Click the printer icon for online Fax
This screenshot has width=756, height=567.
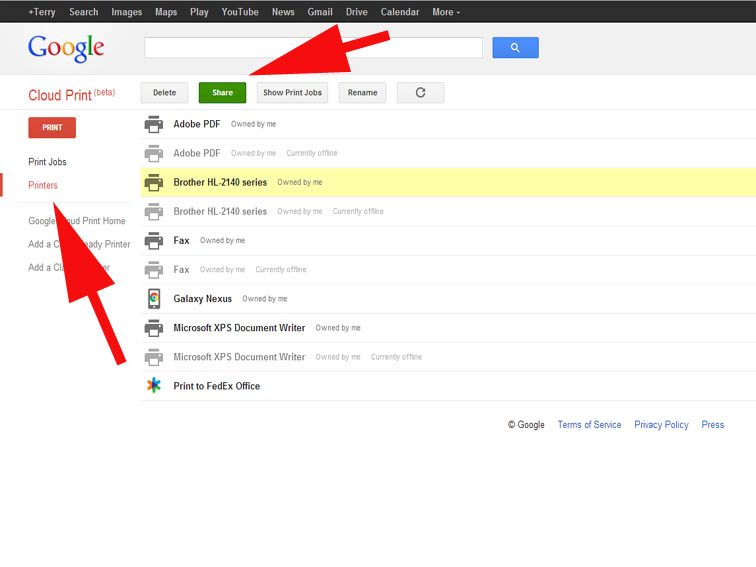point(154,241)
